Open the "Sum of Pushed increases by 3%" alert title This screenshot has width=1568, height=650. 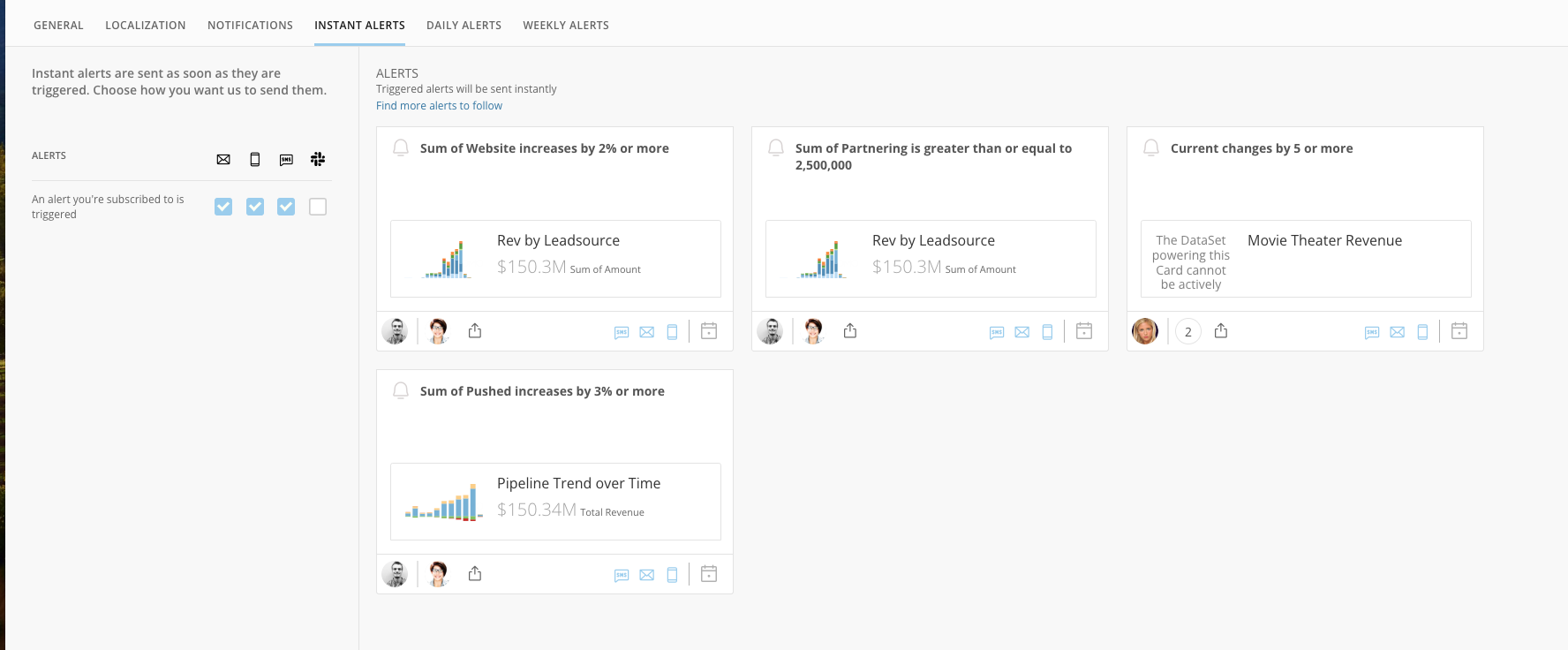coord(542,391)
